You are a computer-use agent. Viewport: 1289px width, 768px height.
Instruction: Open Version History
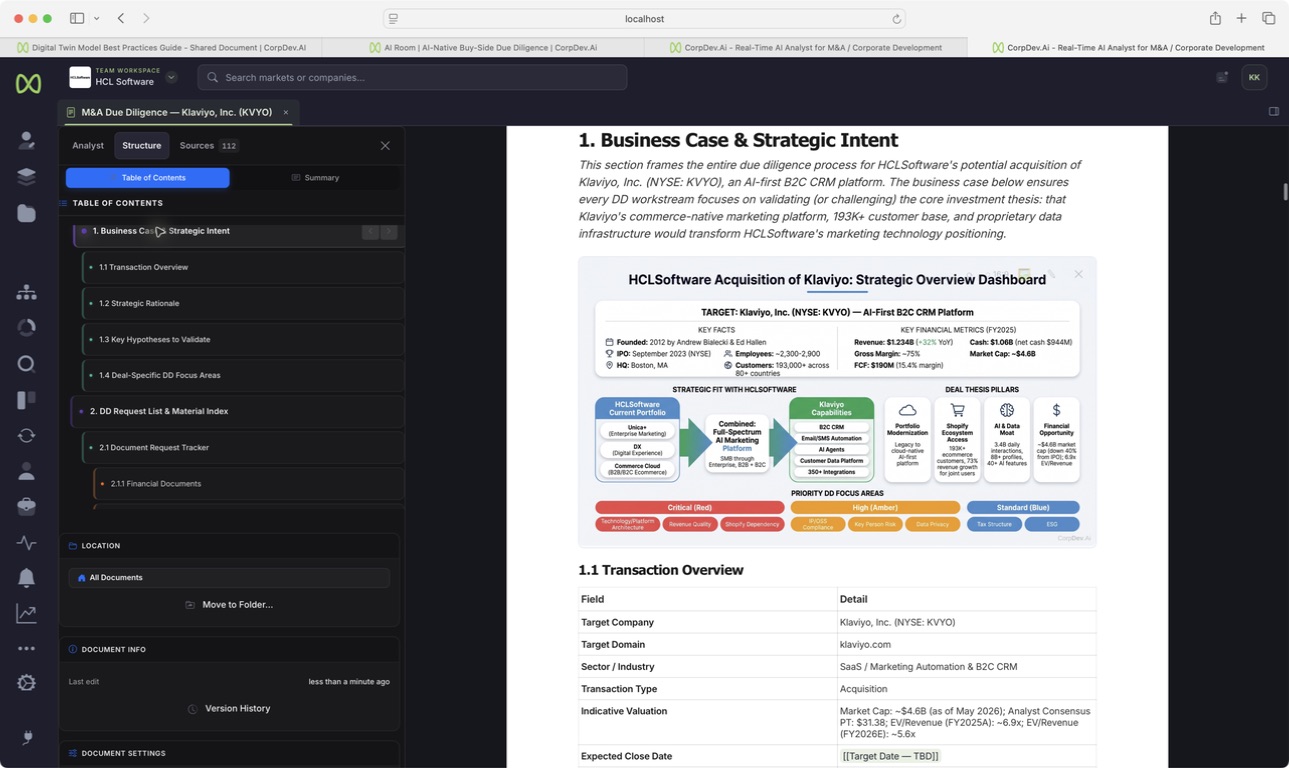pos(229,709)
